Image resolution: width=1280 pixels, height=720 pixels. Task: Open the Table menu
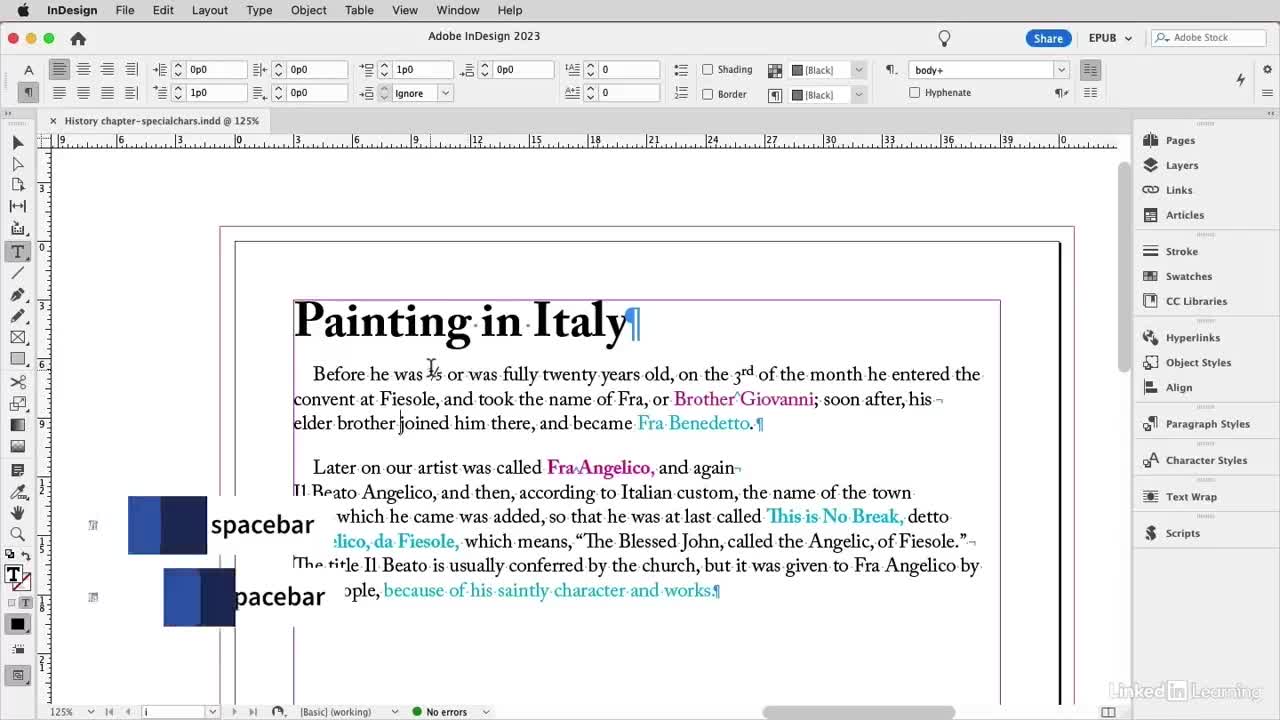pos(359,10)
